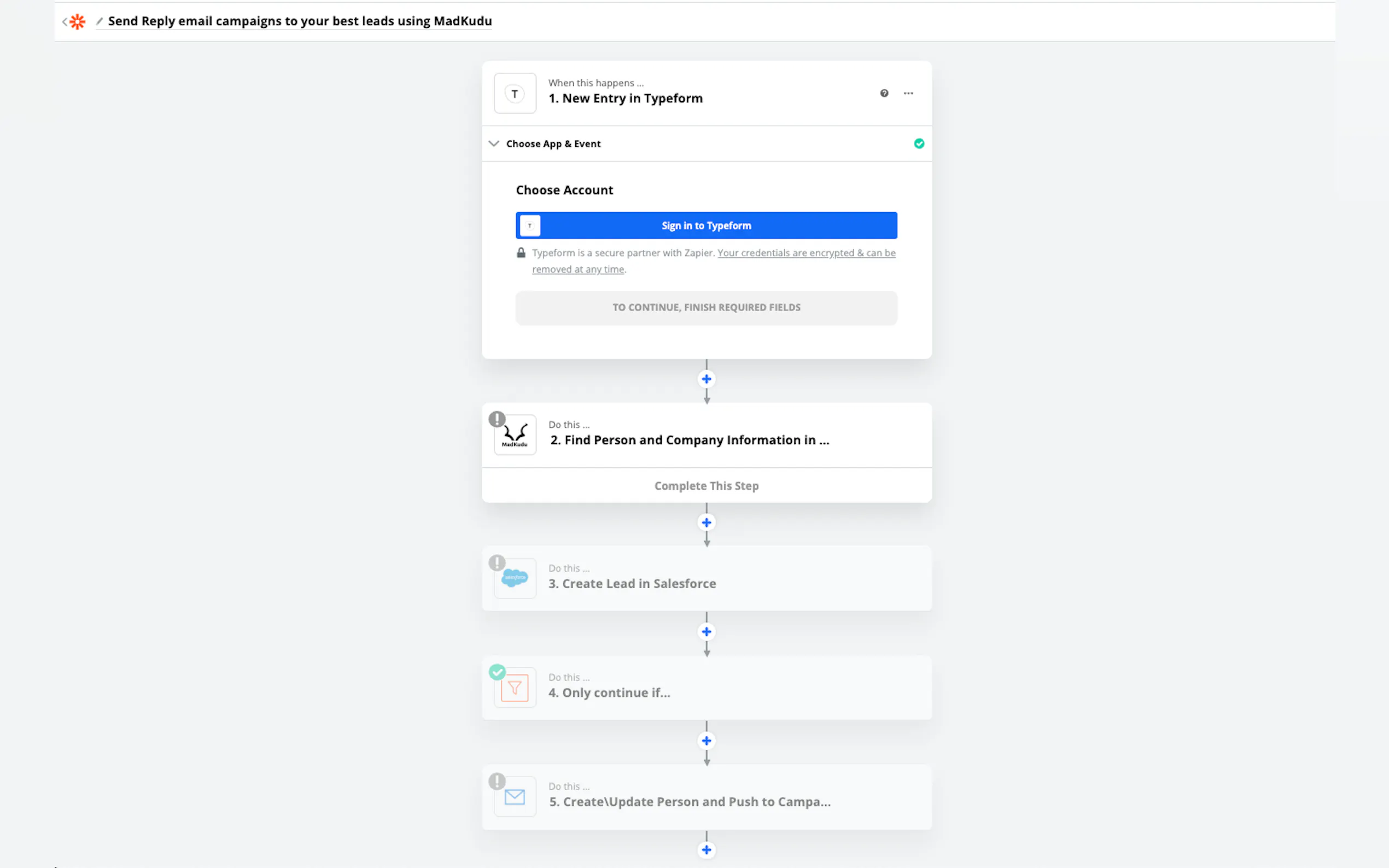The height and width of the screenshot is (868, 1389).
Task: Click plus button between steps 2 and 3
Action: pos(707,523)
